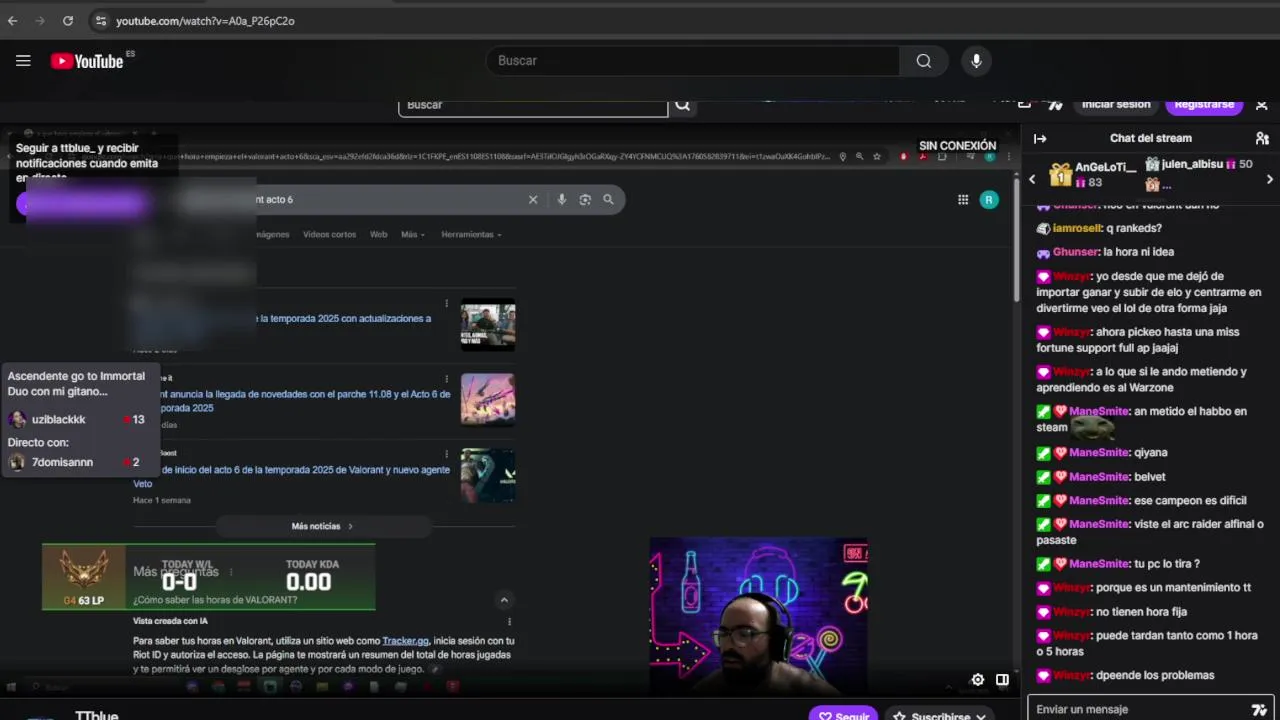Screen dimensions: 1280x720
Task: Expand Más noticias news section
Action: 323,526
